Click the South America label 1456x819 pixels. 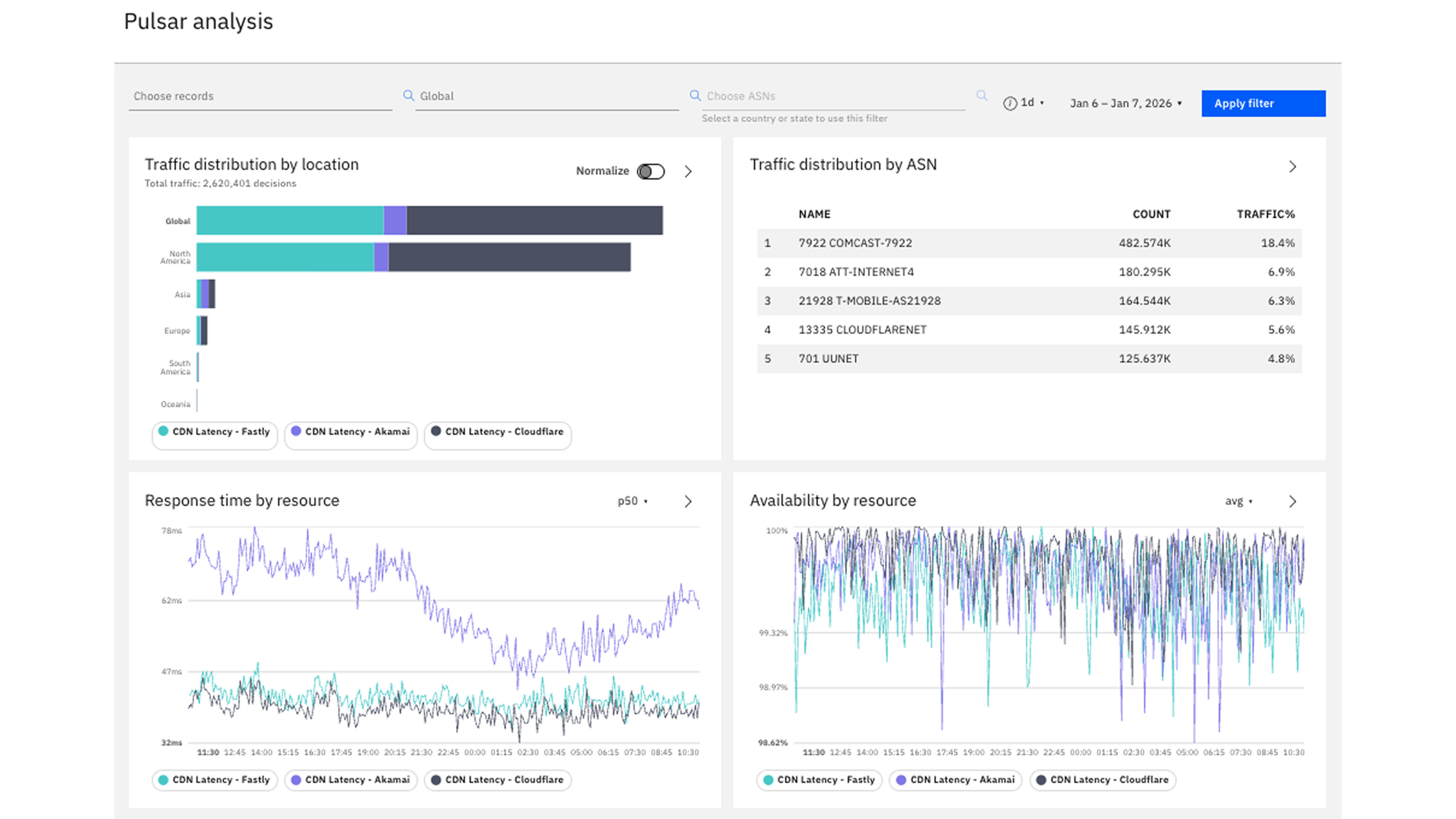[x=176, y=367]
